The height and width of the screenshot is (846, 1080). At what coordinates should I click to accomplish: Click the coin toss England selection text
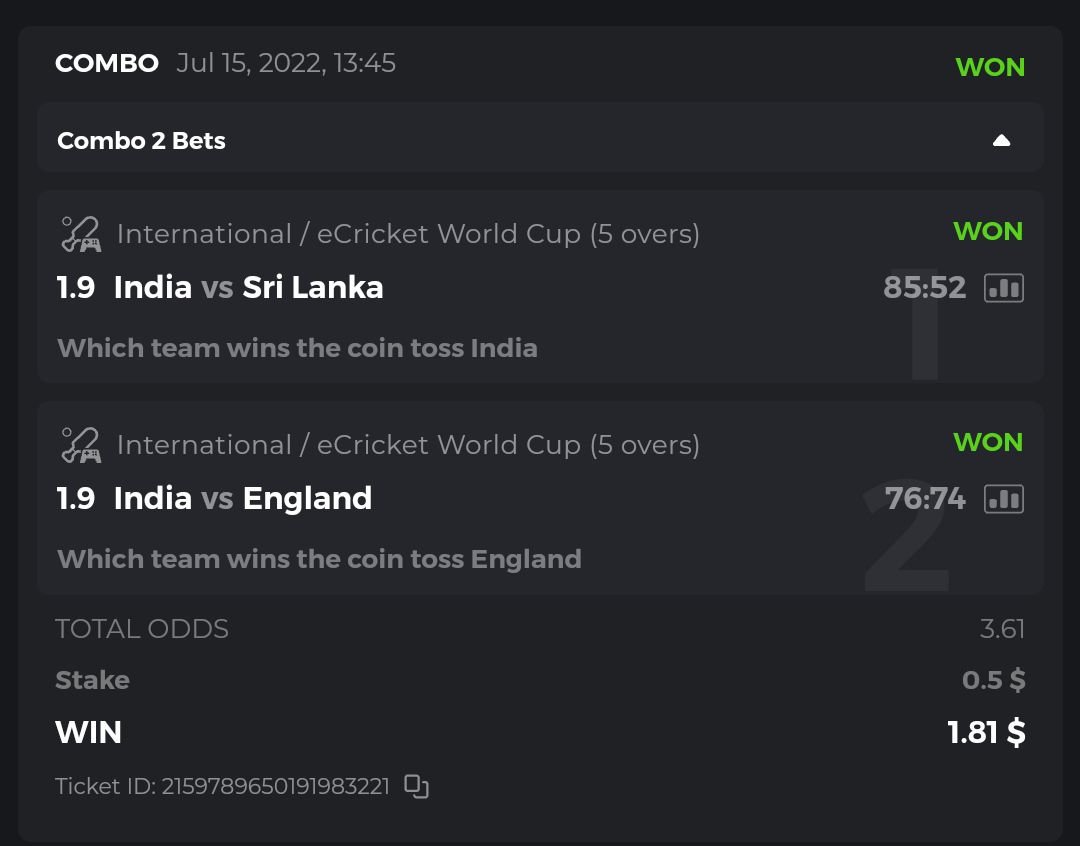click(319, 558)
